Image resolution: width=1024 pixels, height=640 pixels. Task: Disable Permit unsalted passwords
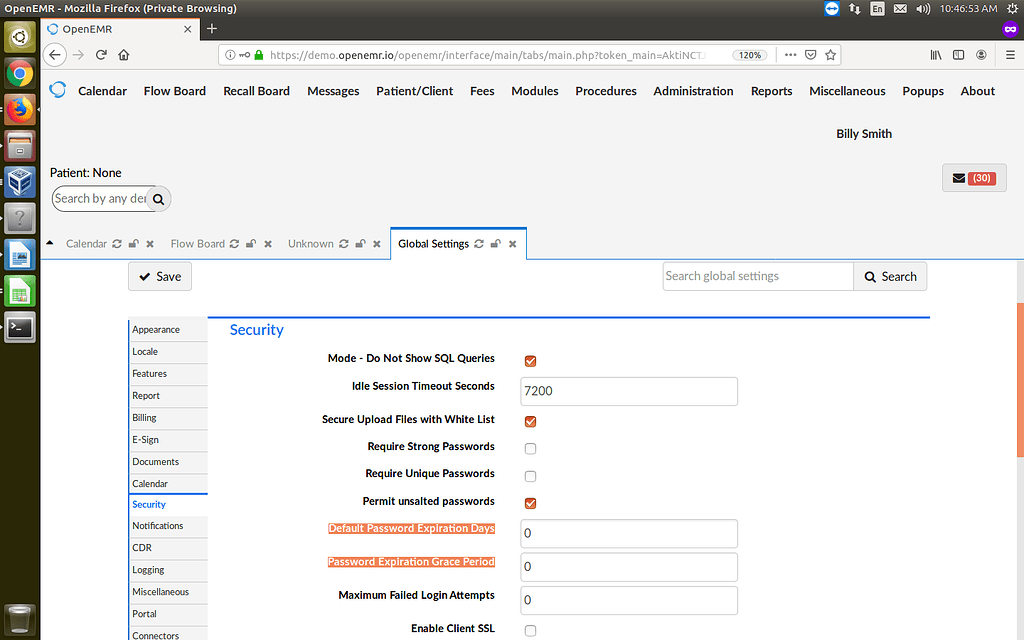(x=530, y=503)
